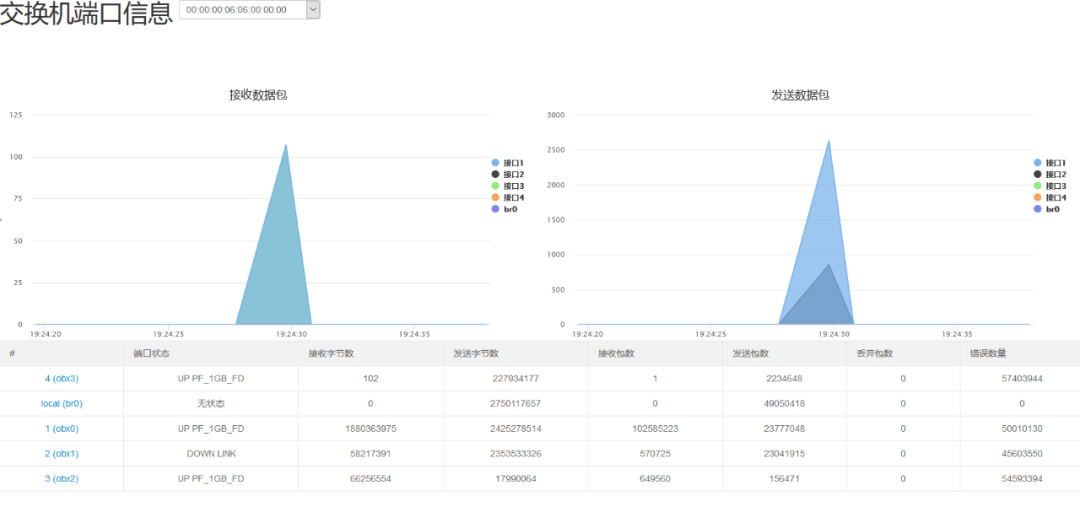1080x507 pixels.
Task: Select the 2 (obx1) port link
Action: pyautogui.click(x=61, y=454)
